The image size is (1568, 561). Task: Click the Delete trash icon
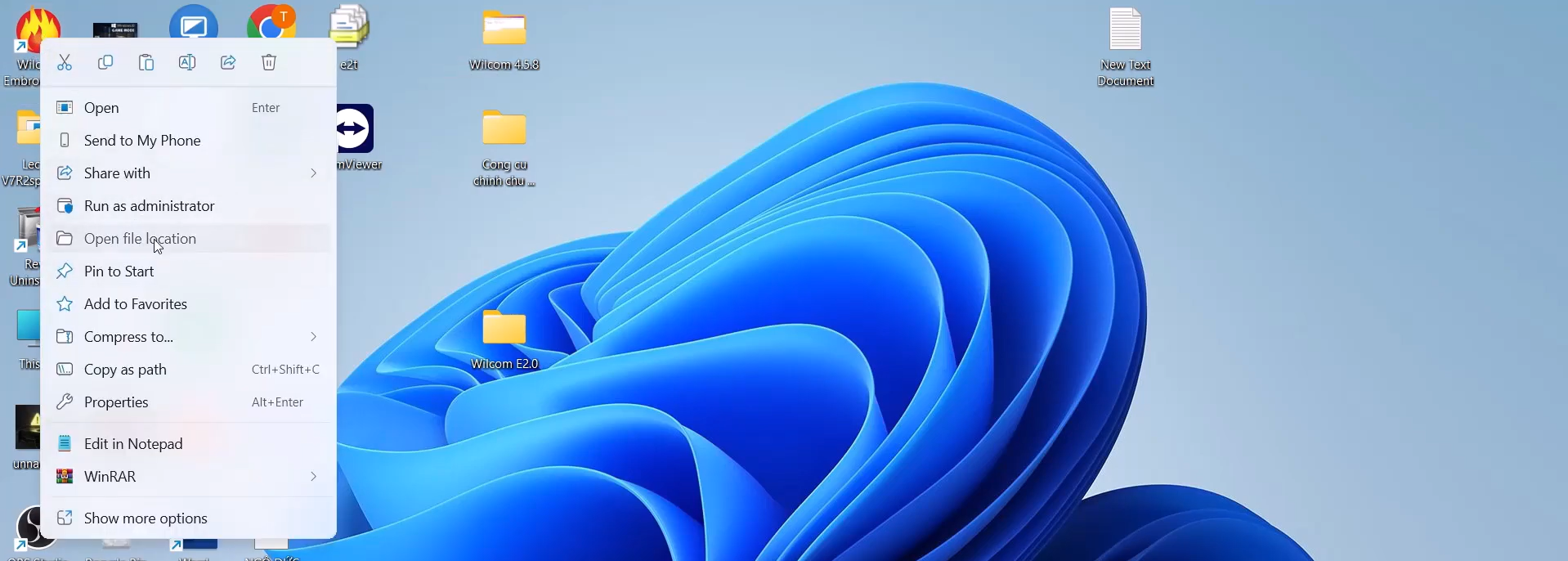point(270,63)
